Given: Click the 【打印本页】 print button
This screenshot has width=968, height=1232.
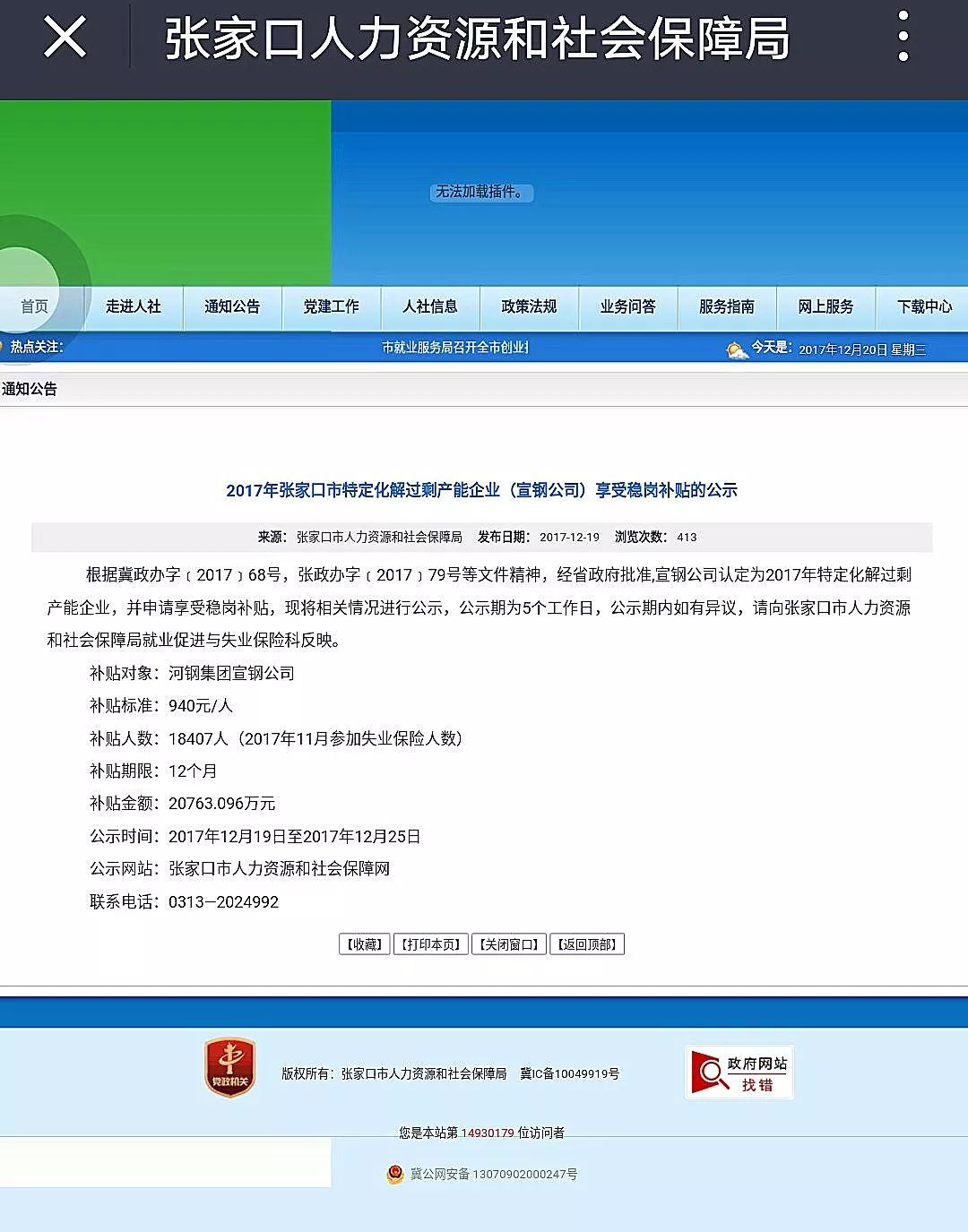Looking at the screenshot, I should [431, 944].
